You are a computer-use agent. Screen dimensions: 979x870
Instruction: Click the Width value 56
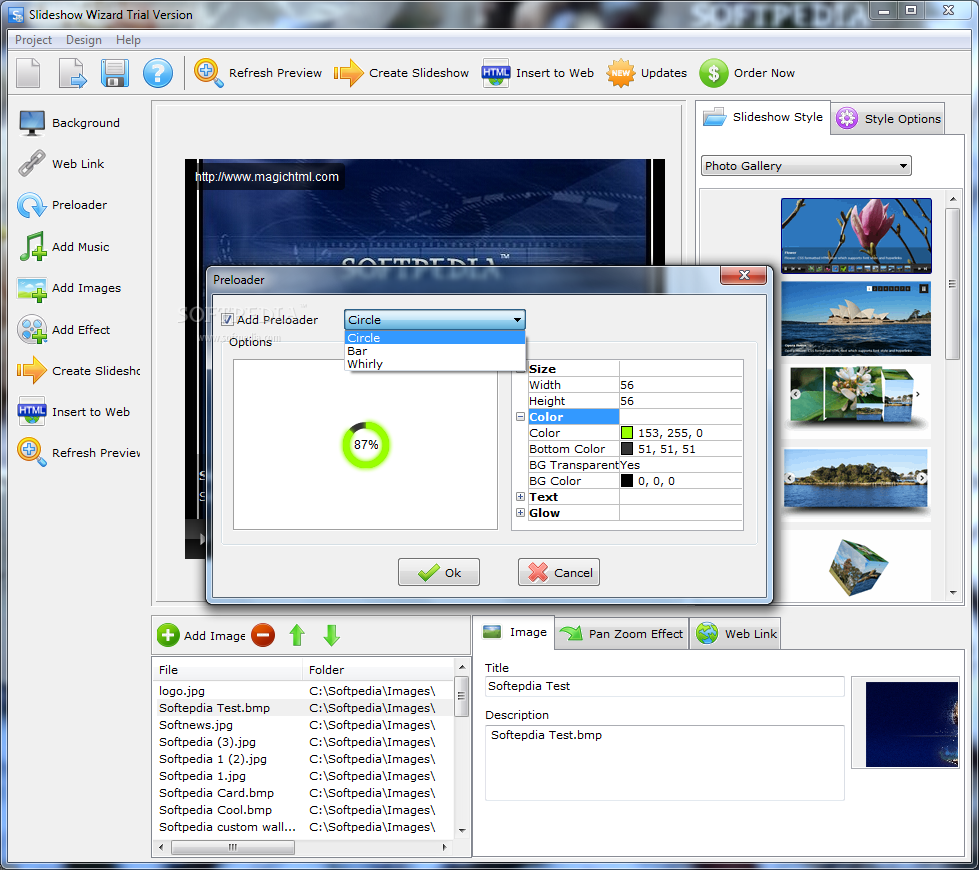click(x=681, y=385)
